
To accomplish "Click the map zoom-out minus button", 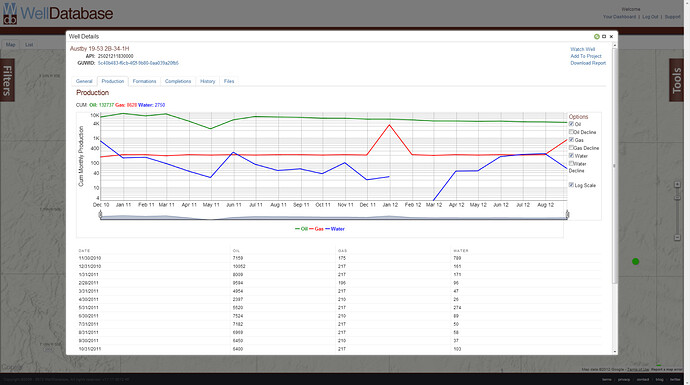I will [x=677, y=238].
